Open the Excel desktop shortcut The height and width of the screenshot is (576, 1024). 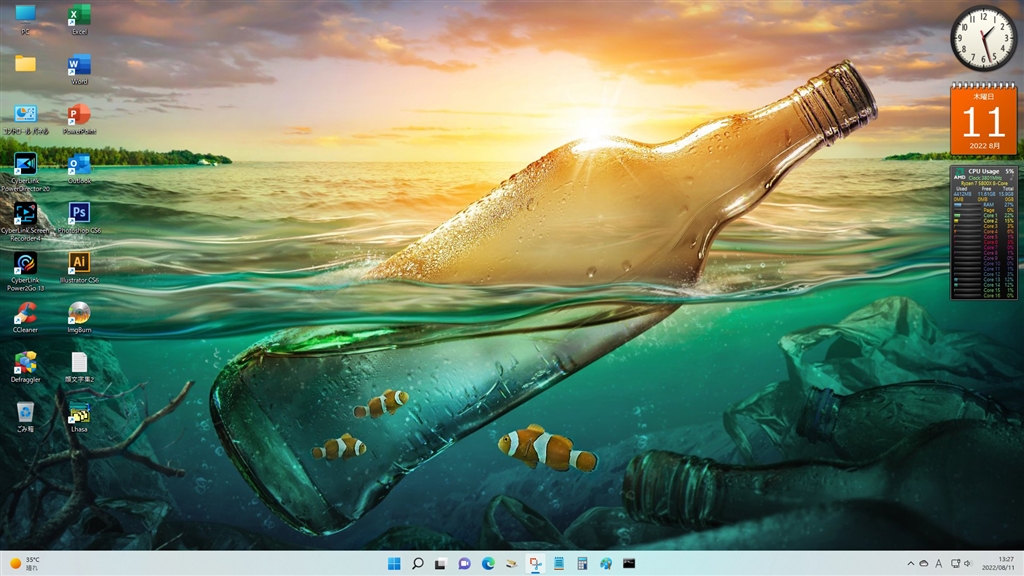pos(79,16)
